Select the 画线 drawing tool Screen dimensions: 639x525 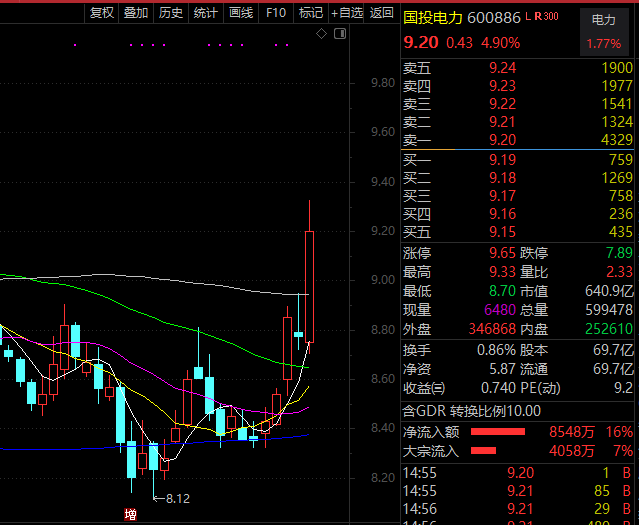(241, 12)
